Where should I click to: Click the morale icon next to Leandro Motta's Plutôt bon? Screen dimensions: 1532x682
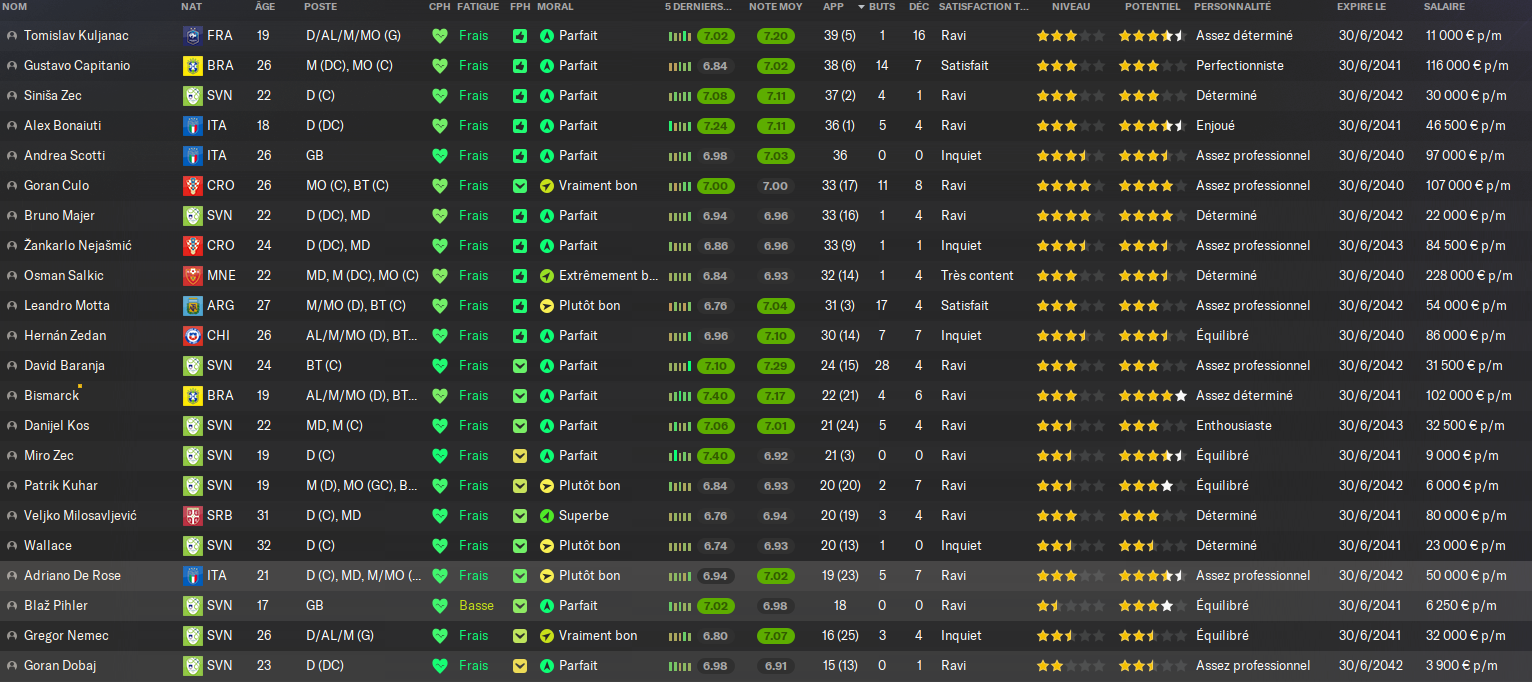point(546,306)
